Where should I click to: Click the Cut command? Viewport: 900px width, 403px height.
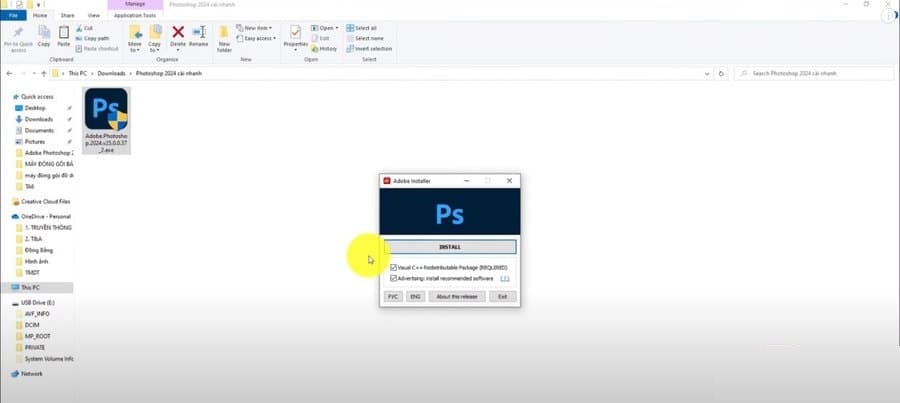tap(84, 28)
